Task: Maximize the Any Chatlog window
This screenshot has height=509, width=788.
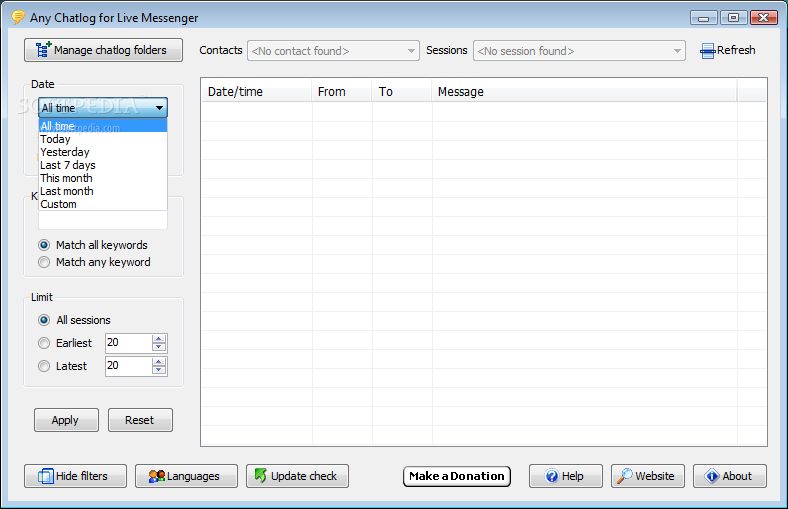Action: (733, 18)
